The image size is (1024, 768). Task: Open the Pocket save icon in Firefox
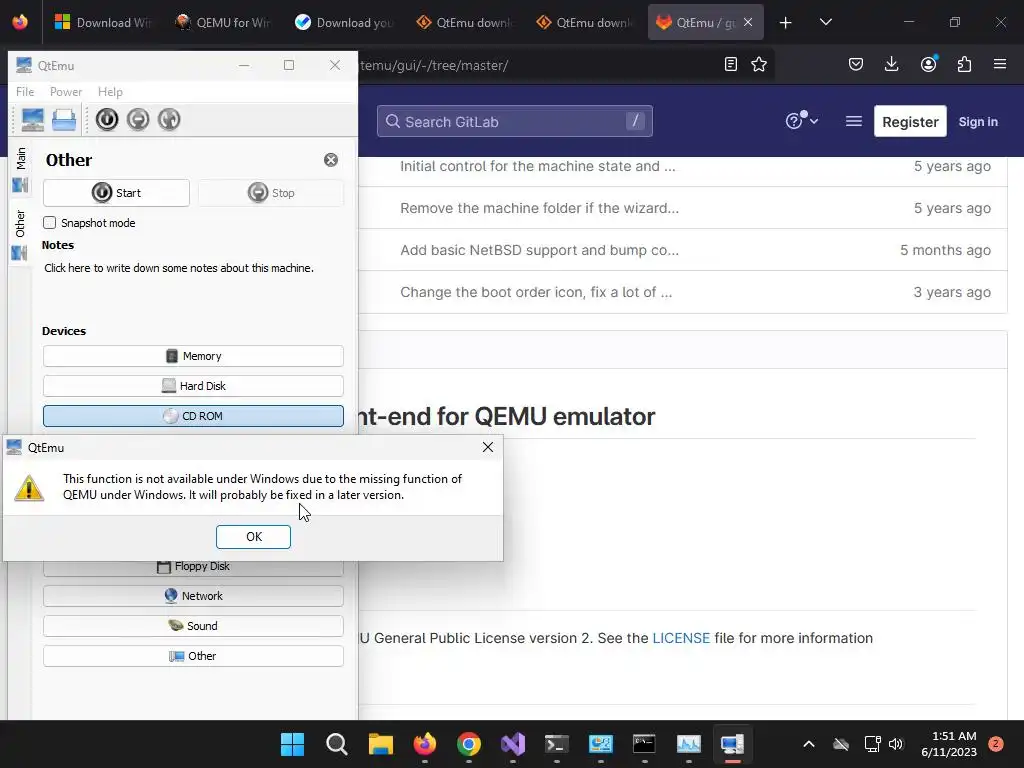click(856, 65)
